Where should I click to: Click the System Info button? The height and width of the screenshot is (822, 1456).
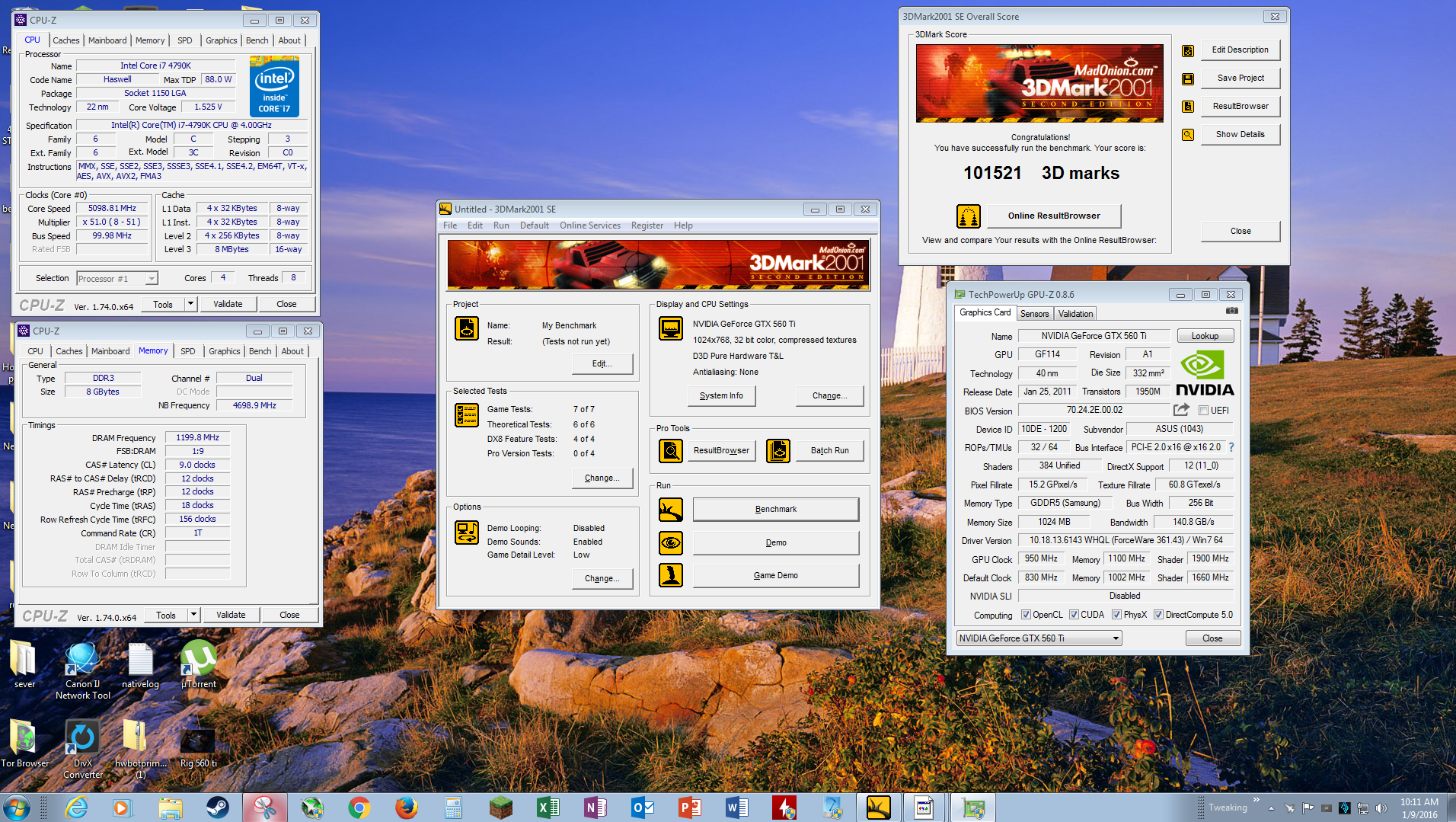[721, 396]
